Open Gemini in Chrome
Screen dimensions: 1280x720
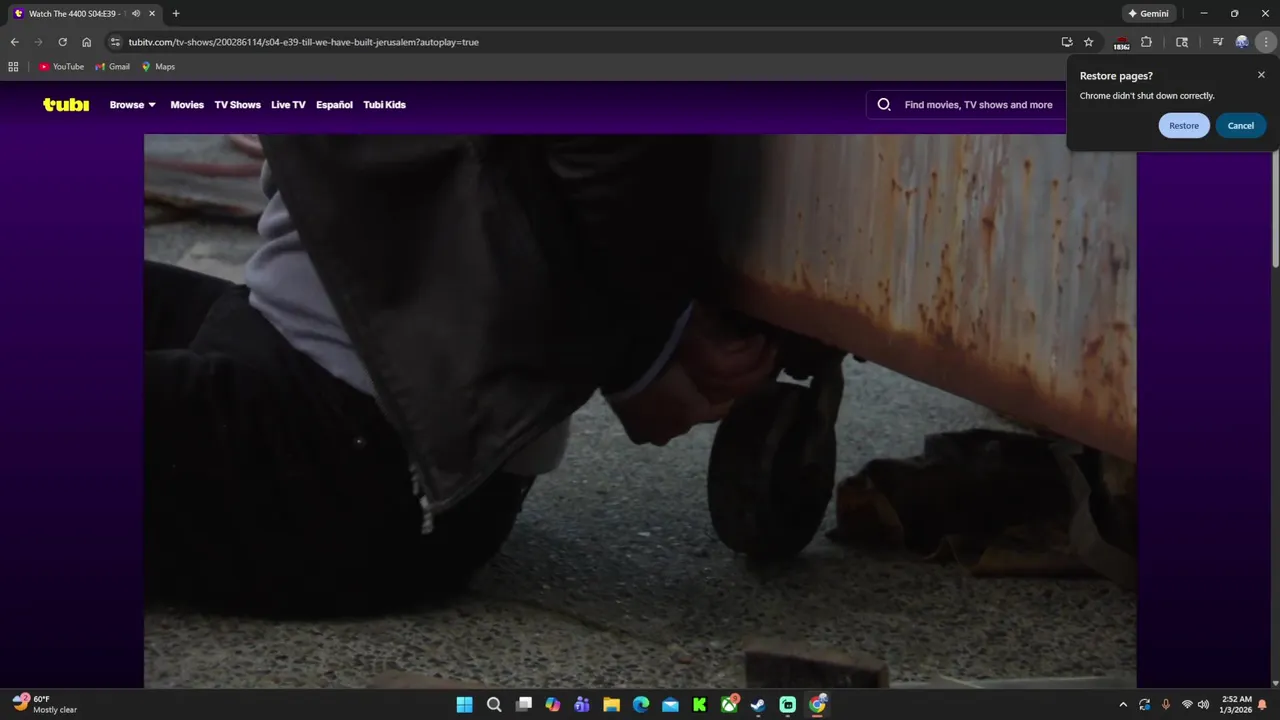[x=1148, y=13]
